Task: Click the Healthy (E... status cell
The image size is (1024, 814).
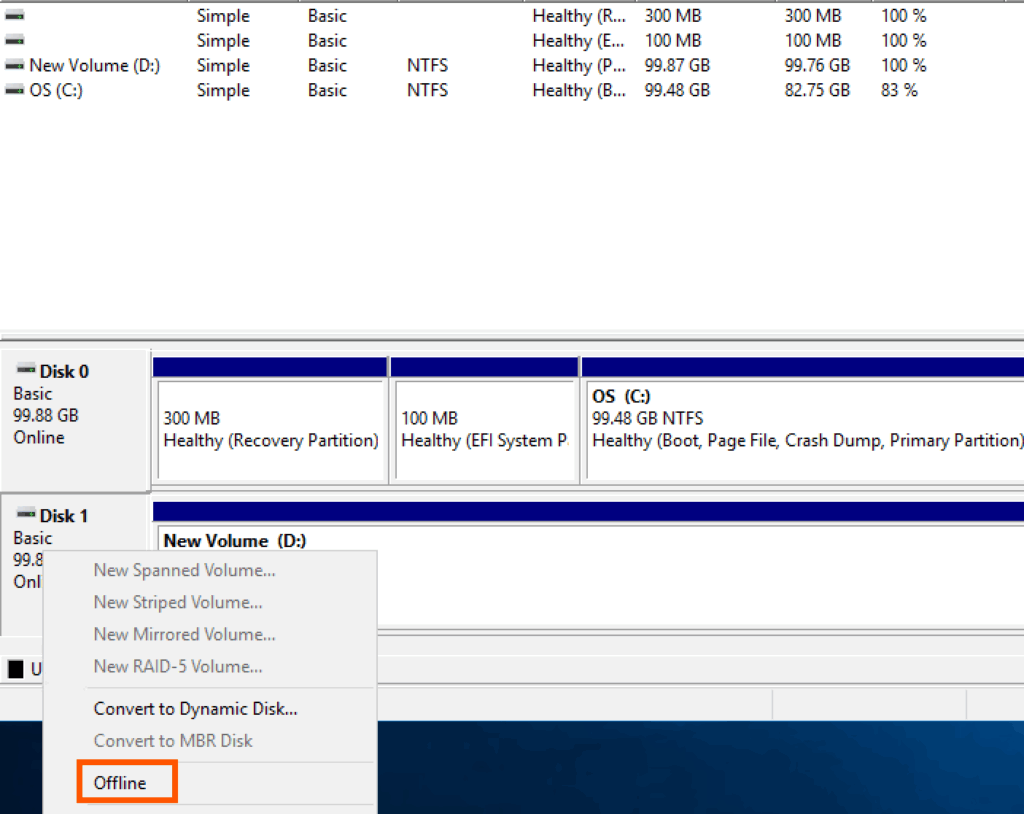Action: [x=579, y=41]
